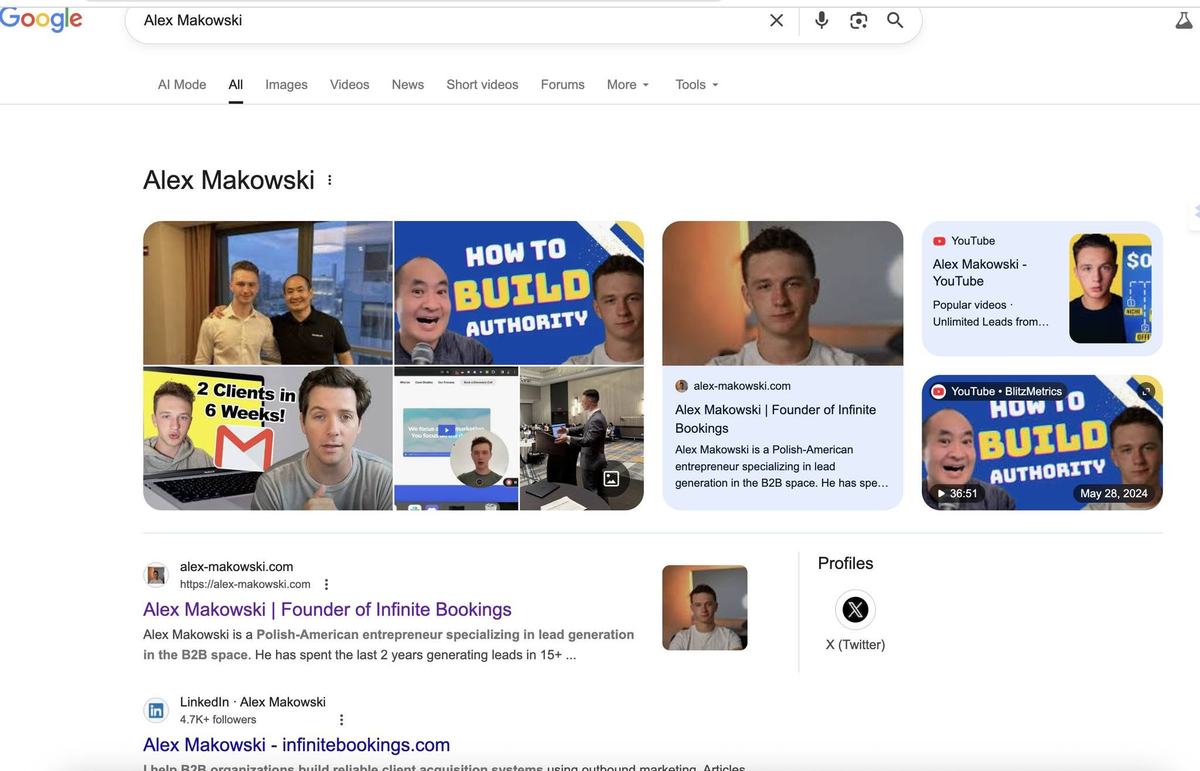Open the Tools dropdown

coord(697,85)
